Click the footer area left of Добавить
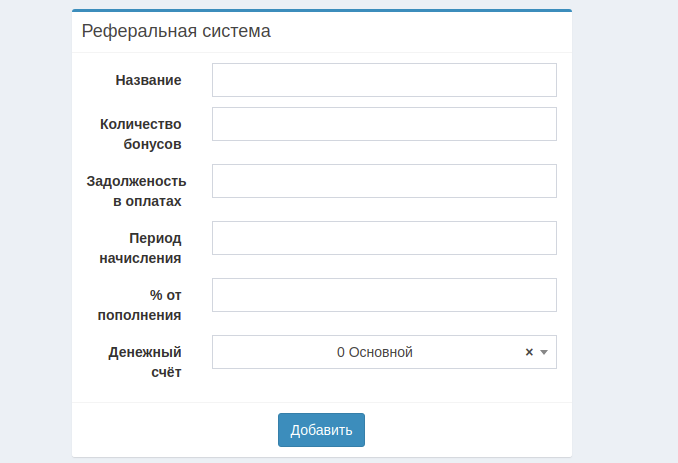 pos(170,430)
